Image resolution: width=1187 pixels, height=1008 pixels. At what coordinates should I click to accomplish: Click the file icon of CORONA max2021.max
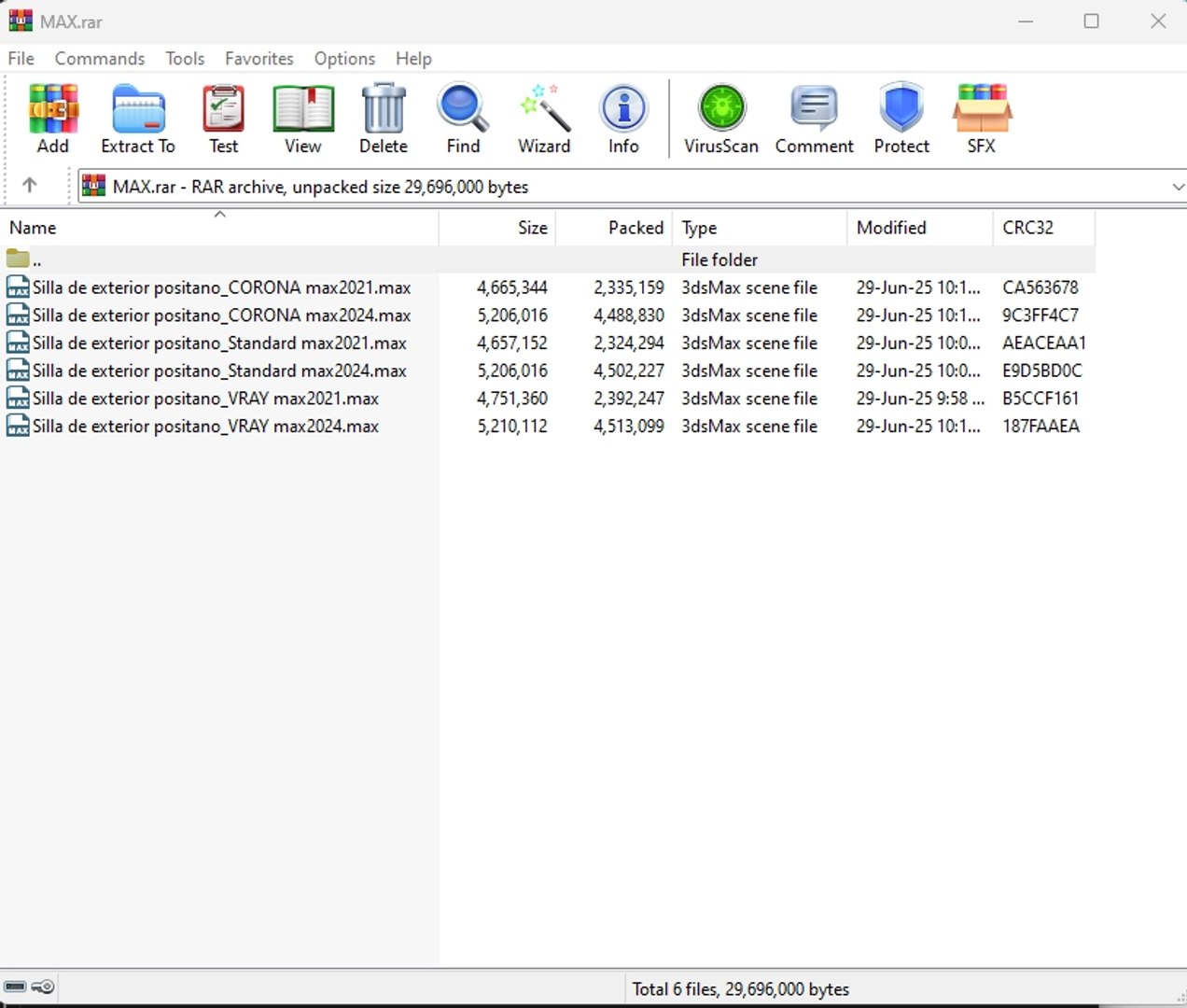[x=18, y=287]
